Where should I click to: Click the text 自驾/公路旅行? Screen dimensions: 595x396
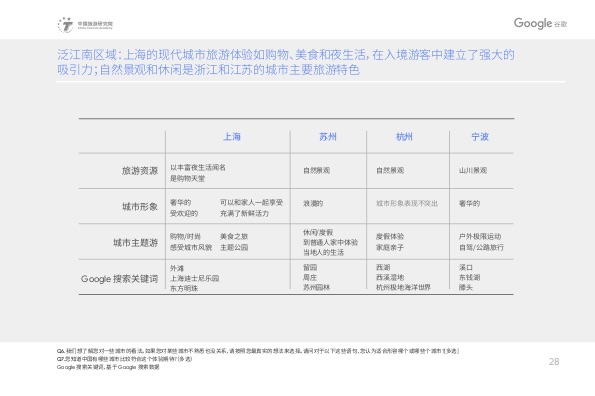(x=481, y=247)
